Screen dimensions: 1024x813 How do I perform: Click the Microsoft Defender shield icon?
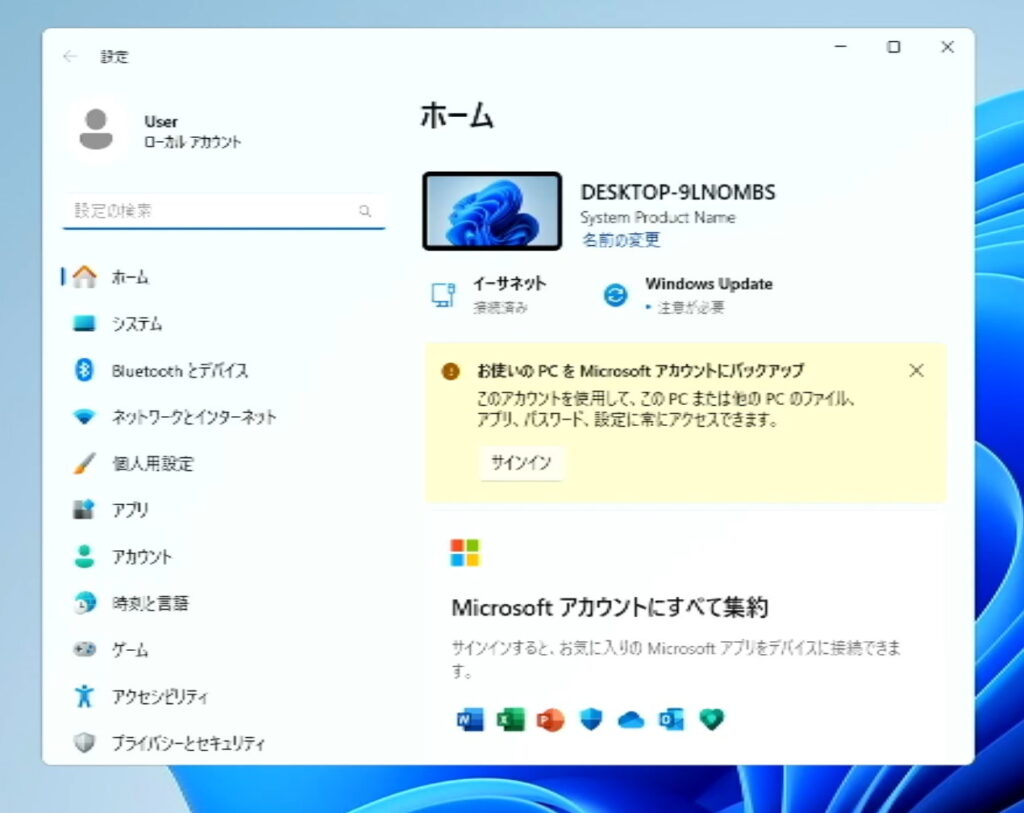point(591,719)
